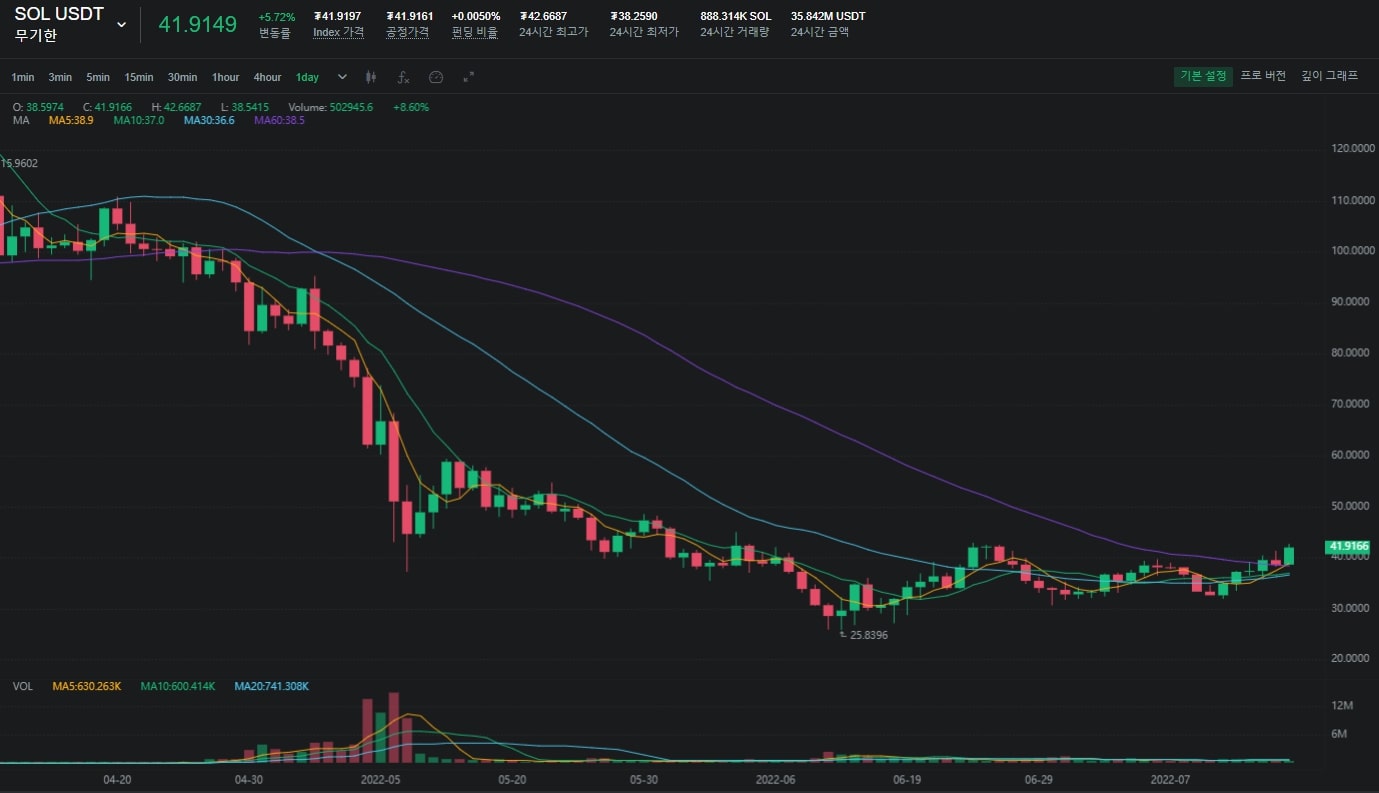Open the fx indicators icon

tap(404, 77)
